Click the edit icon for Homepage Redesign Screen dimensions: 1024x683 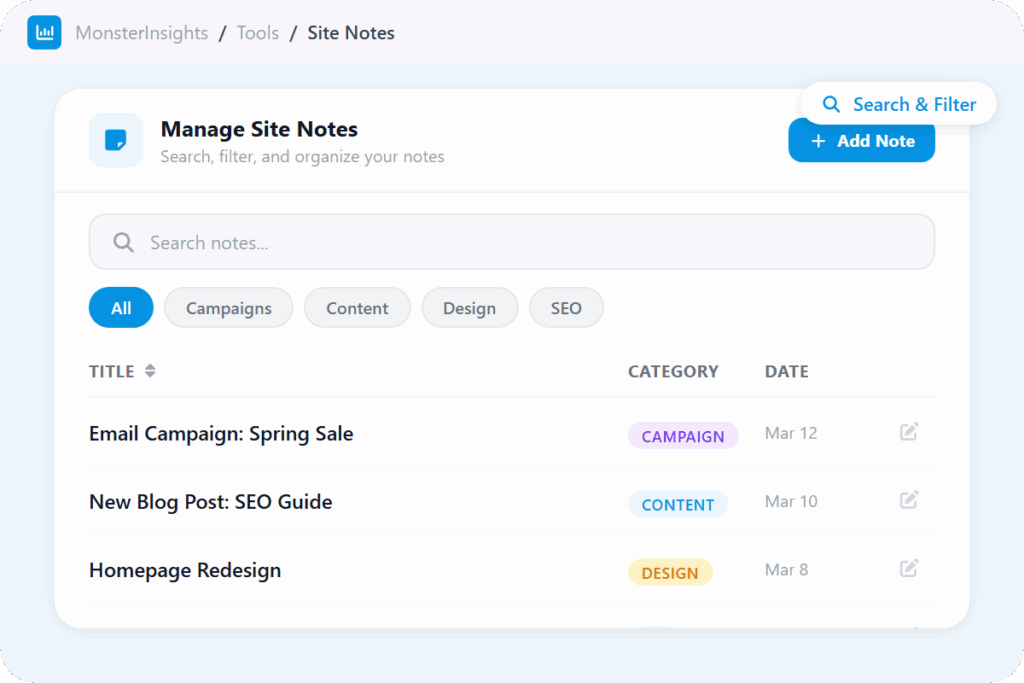click(x=908, y=568)
